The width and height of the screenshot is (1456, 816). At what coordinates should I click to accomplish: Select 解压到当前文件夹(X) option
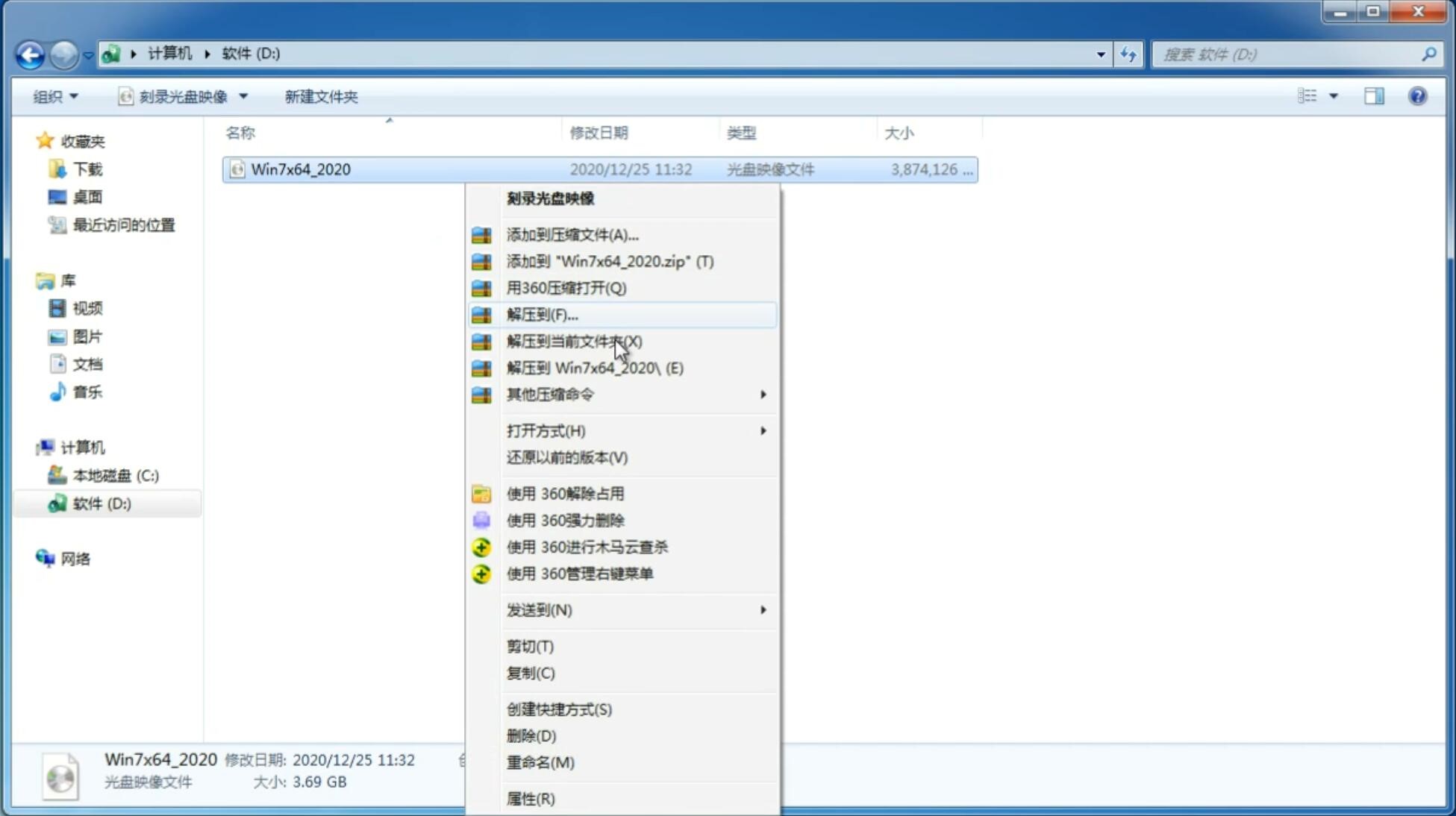point(575,340)
